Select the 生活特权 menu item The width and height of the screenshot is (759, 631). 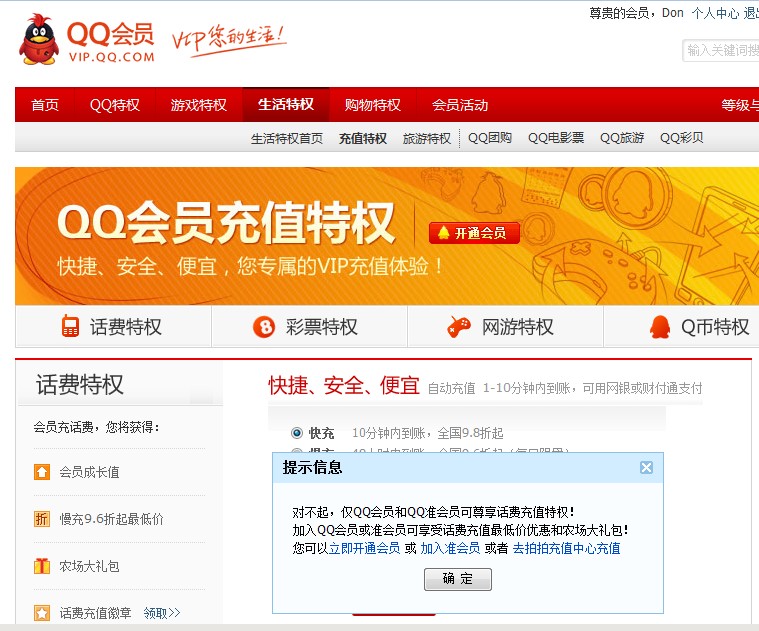click(x=286, y=105)
